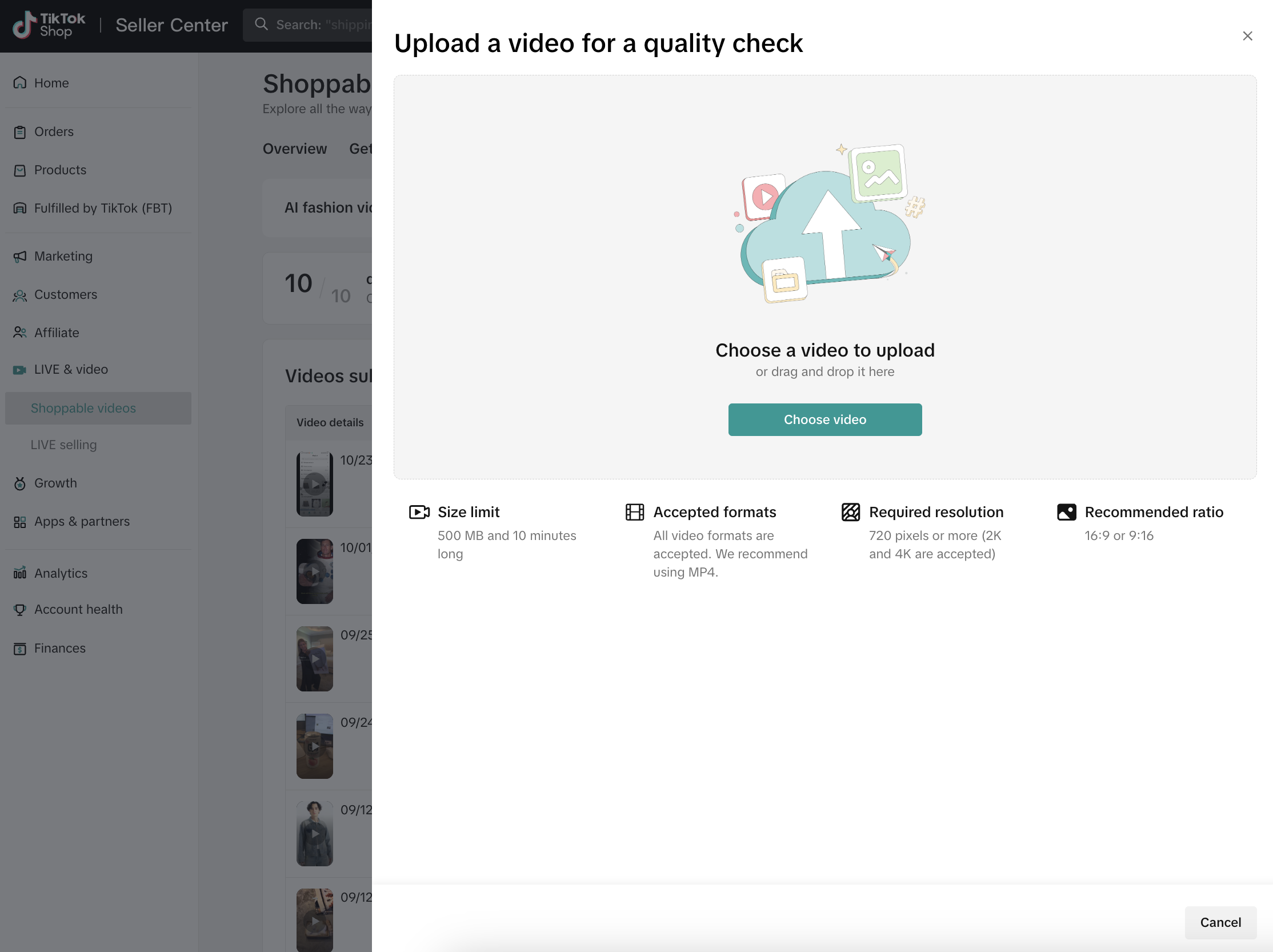This screenshot has height=952, width=1273.
Task: Click the Analytics chart icon
Action: click(20, 573)
